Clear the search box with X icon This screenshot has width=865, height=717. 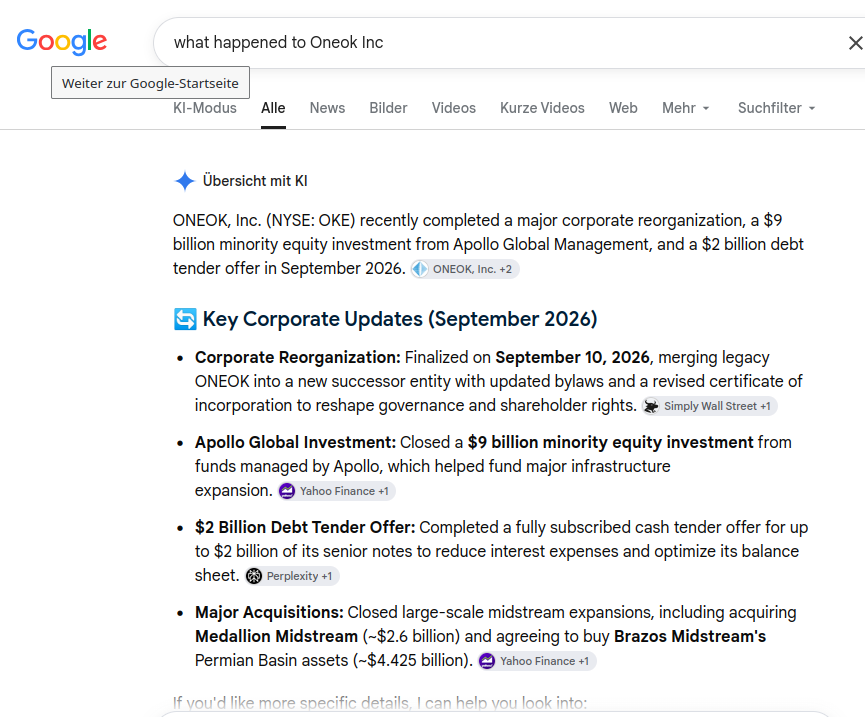coord(855,42)
